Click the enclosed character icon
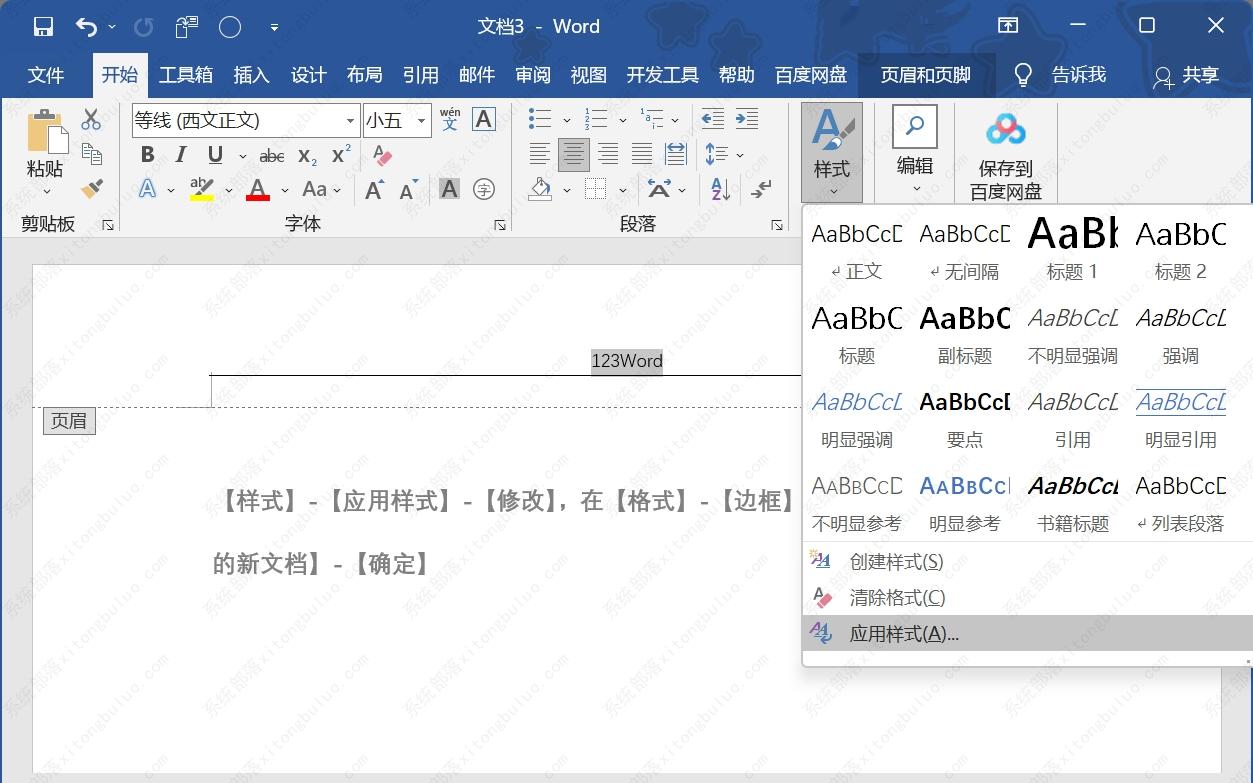The width and height of the screenshot is (1253, 783). (x=484, y=189)
